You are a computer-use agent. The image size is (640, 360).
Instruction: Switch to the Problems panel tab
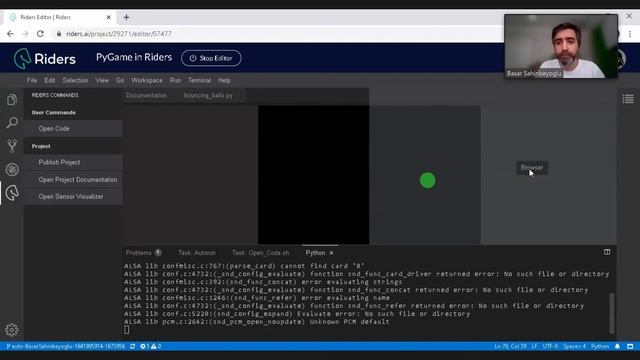tap(143, 253)
